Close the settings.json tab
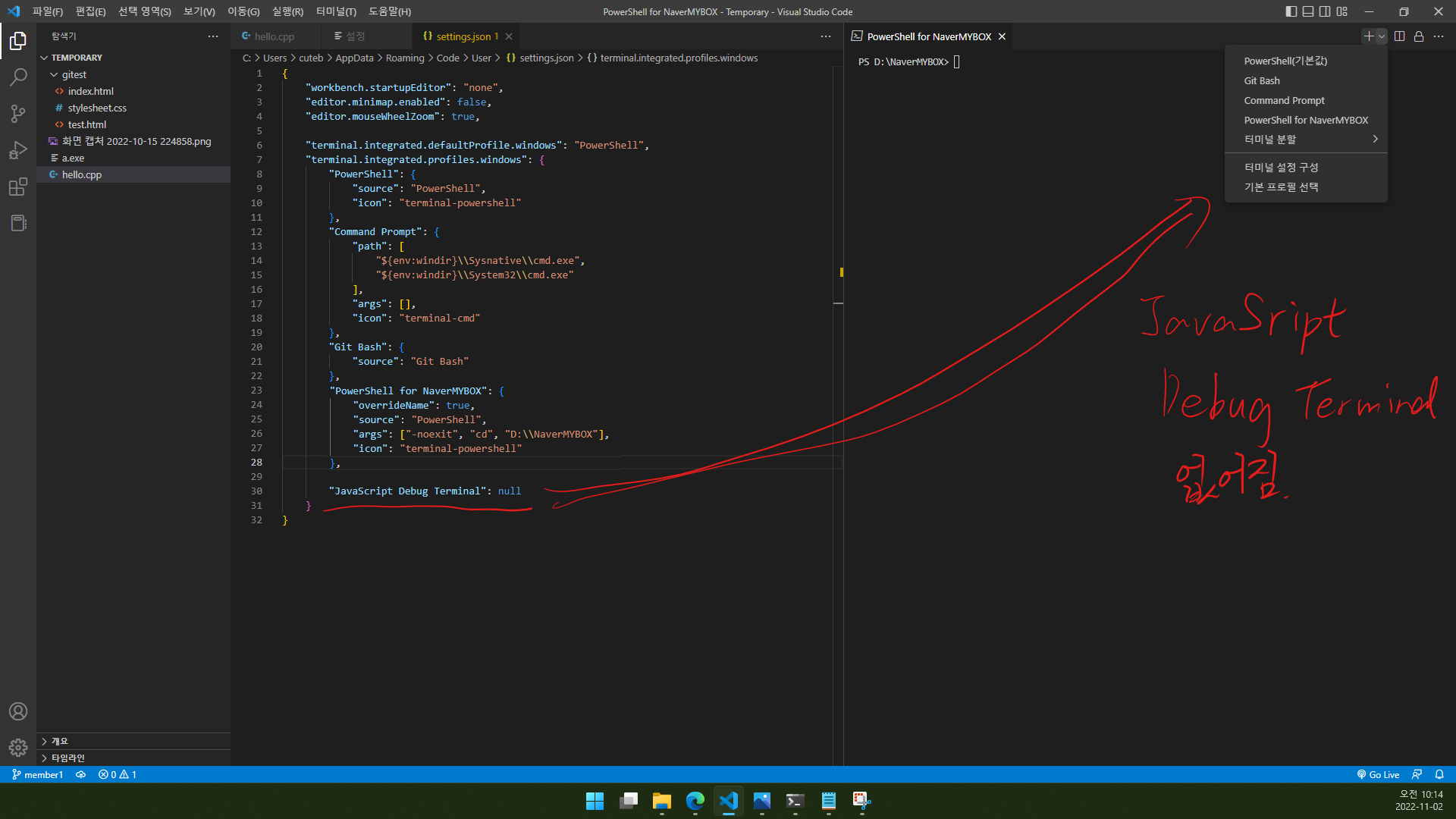 click(x=509, y=36)
